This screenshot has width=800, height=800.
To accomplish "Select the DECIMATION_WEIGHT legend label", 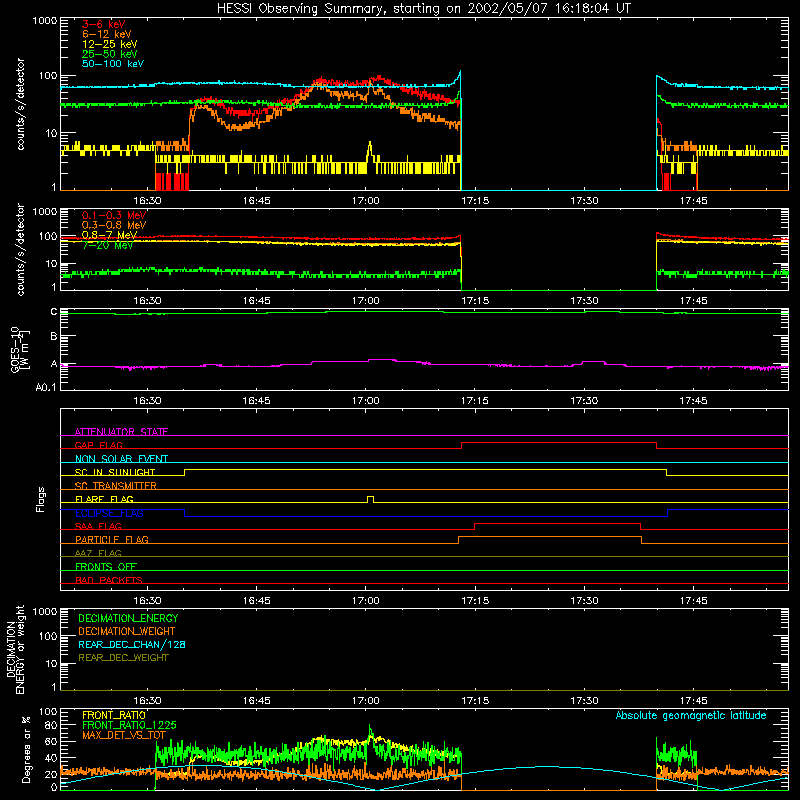I will (x=127, y=632).
